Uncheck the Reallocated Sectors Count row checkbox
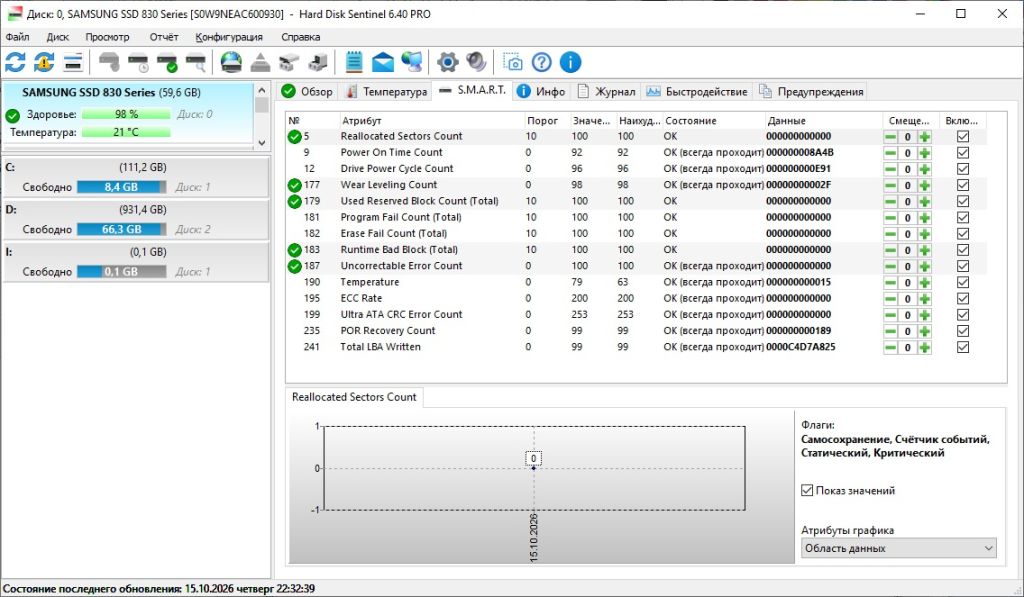The width and height of the screenshot is (1024, 597). pos(963,137)
